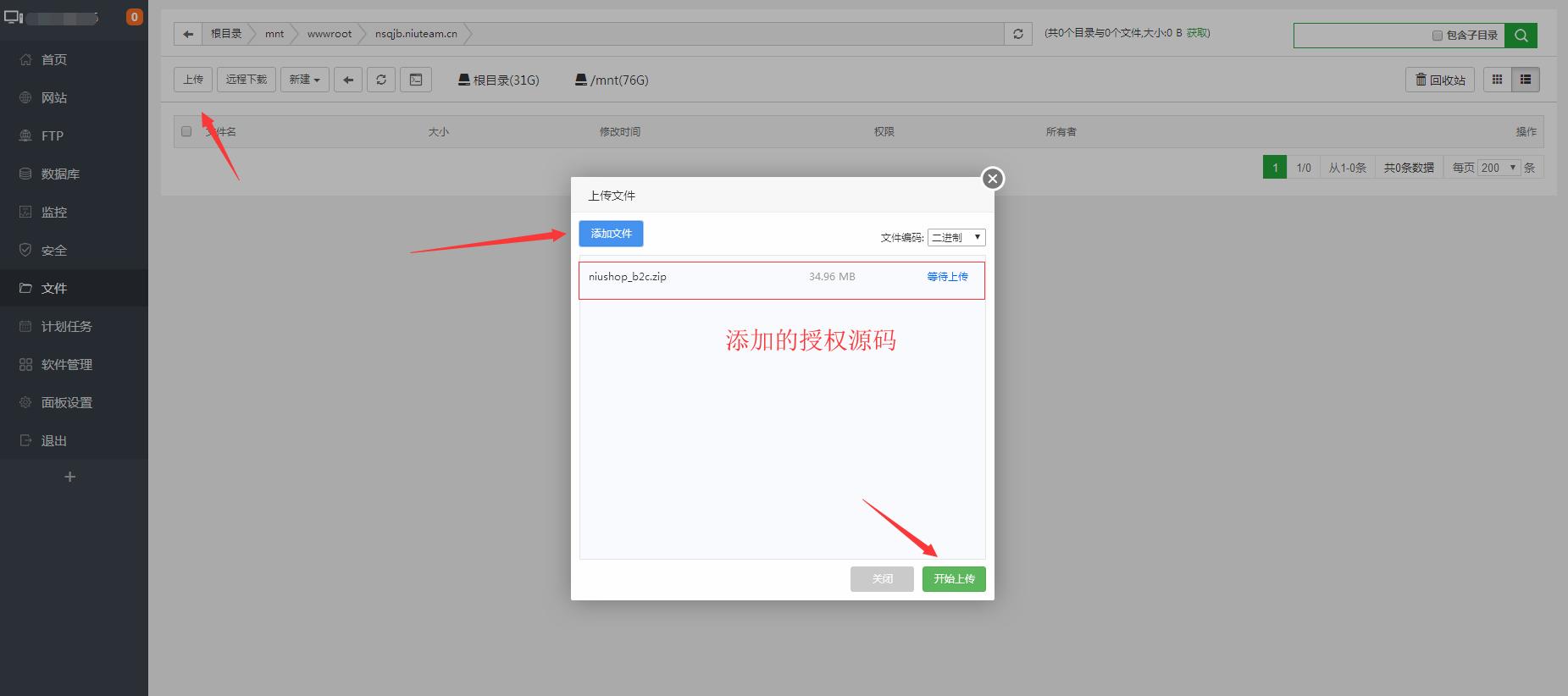Open 软件管理 software management

66,364
